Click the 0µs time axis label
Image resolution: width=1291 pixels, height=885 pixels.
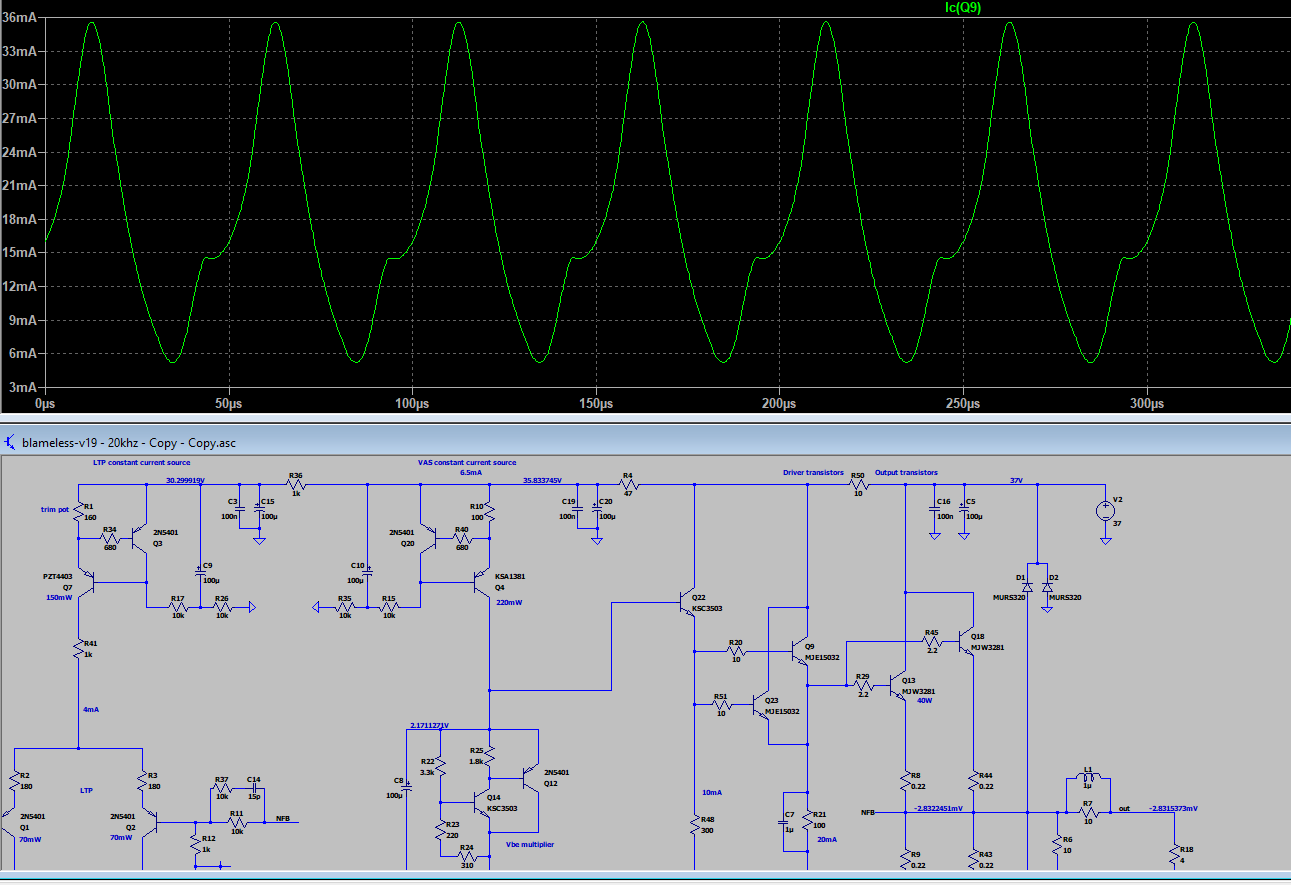47,404
